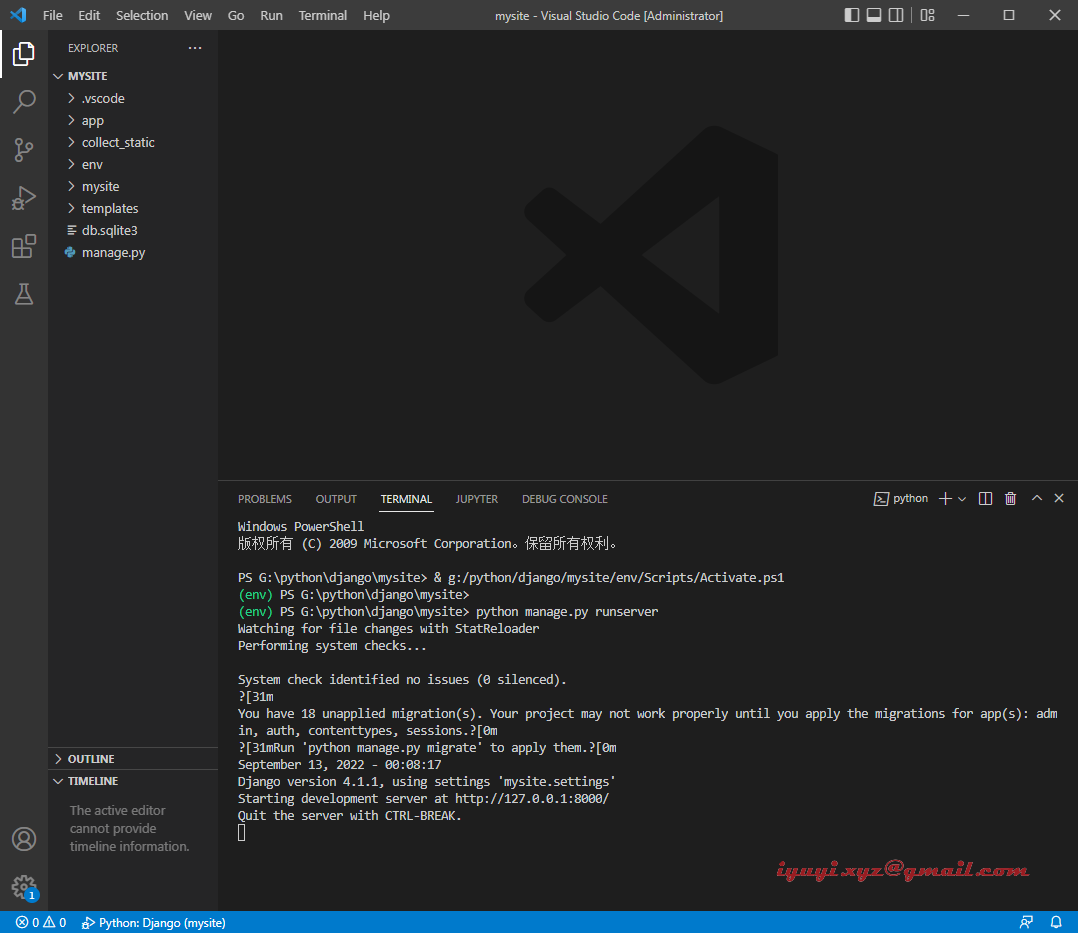Open the Extensions view
This screenshot has width=1078, height=933.
pyautogui.click(x=24, y=246)
